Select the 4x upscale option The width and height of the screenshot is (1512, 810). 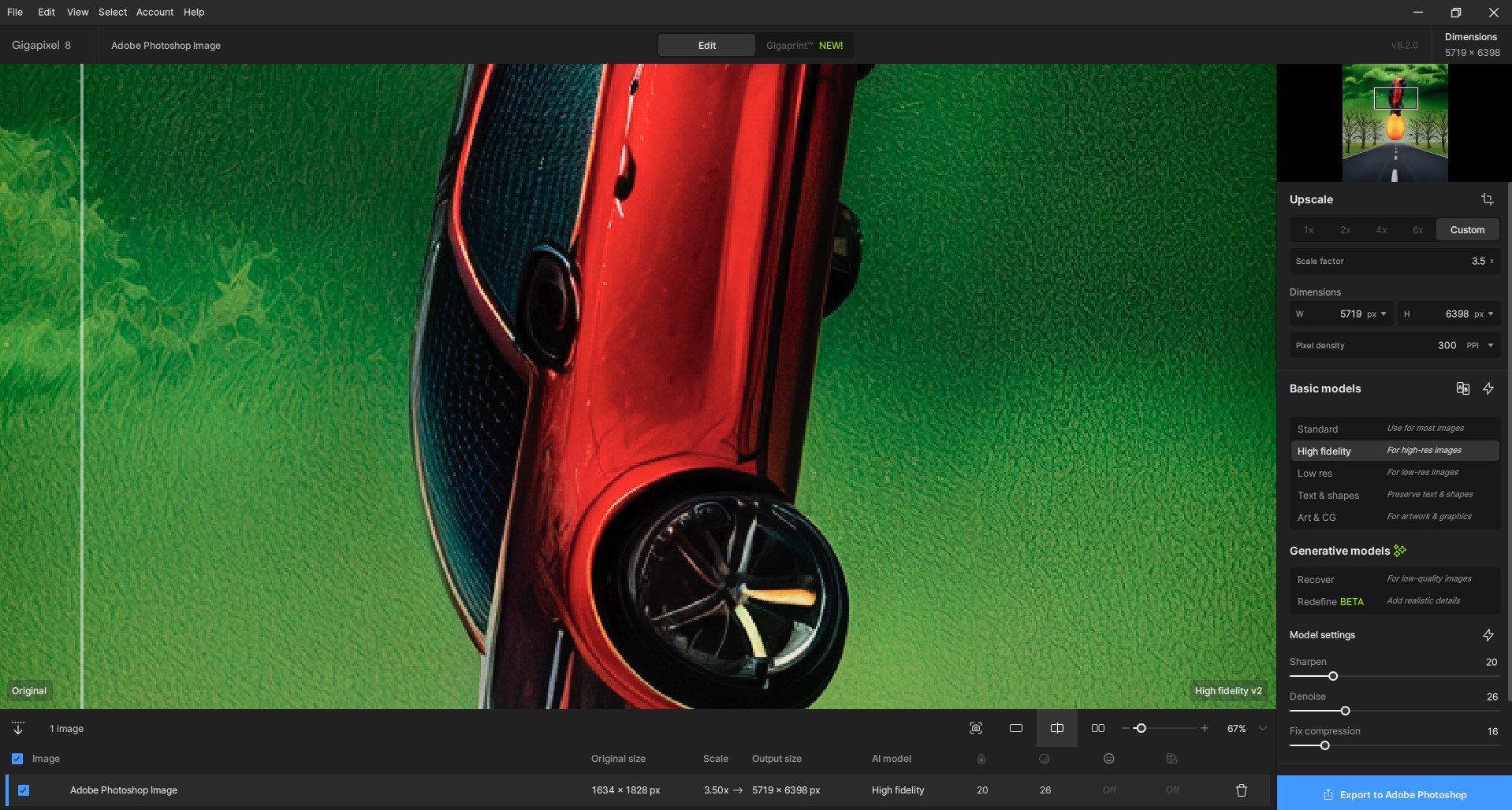1381,230
